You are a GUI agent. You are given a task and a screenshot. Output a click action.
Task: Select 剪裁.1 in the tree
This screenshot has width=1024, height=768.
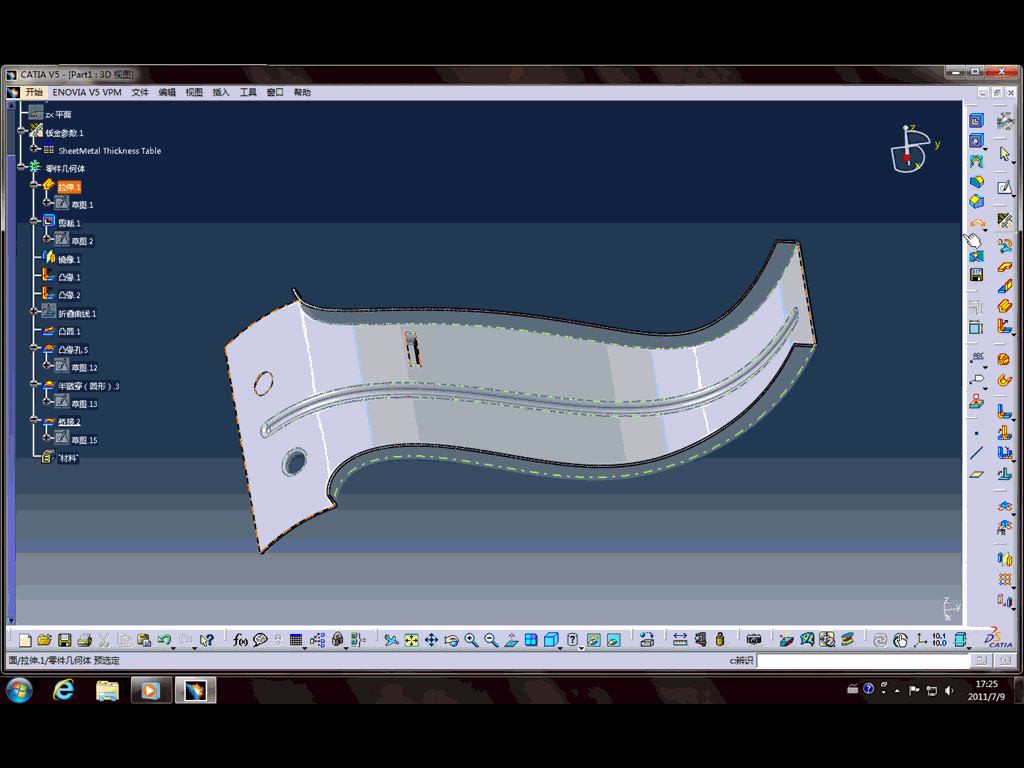pyautogui.click(x=69, y=223)
